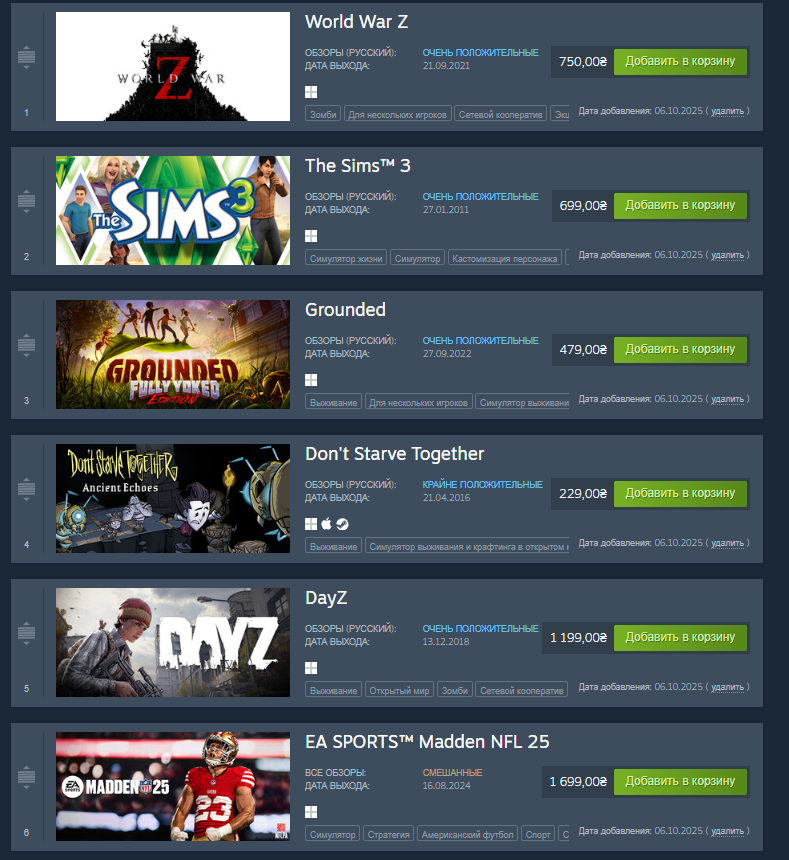The width and height of the screenshot is (789, 860).
Task: Click the SteamOS icon on Don't Starve Together
Action: coord(342,524)
